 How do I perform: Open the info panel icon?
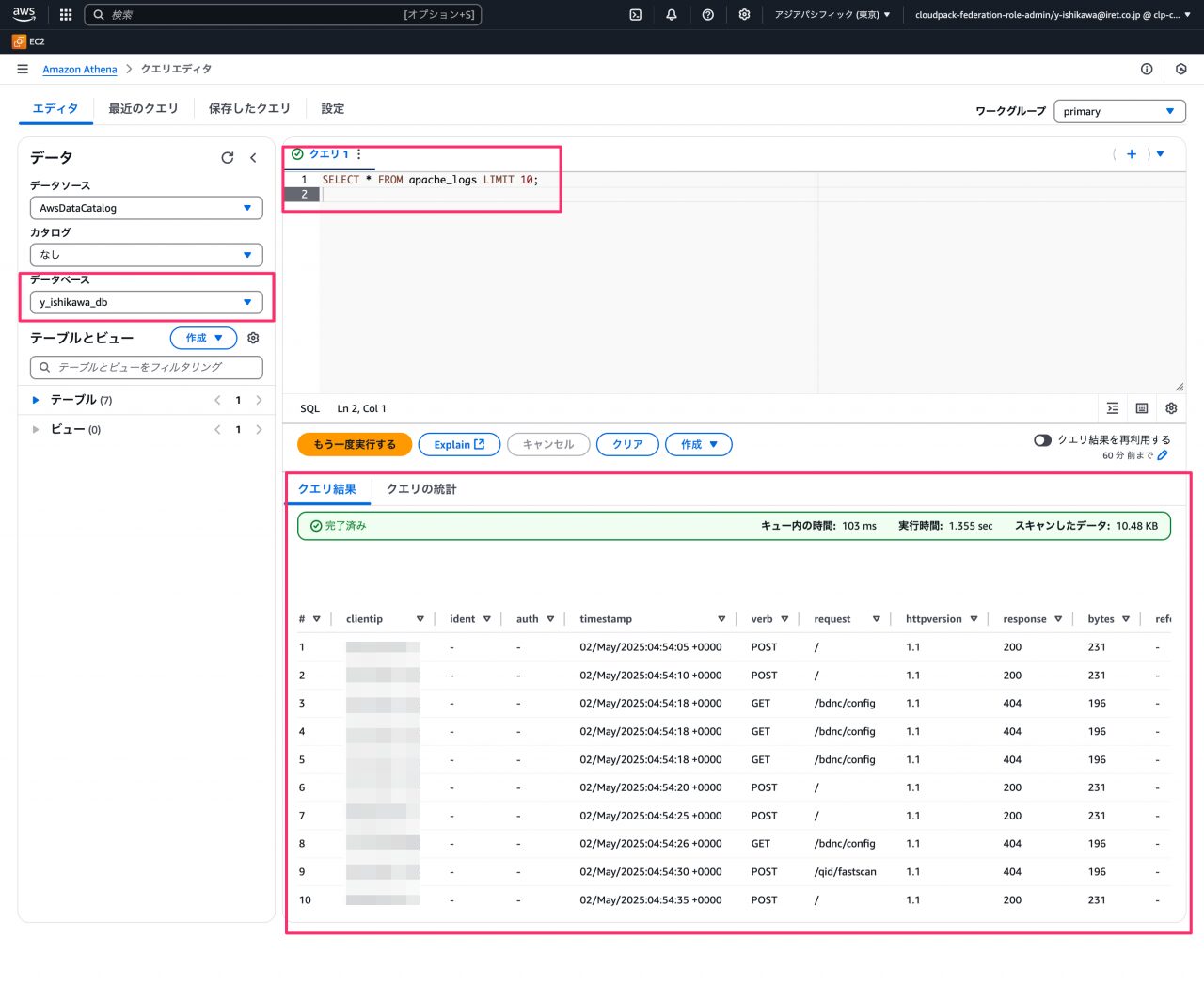pyautogui.click(x=1147, y=69)
